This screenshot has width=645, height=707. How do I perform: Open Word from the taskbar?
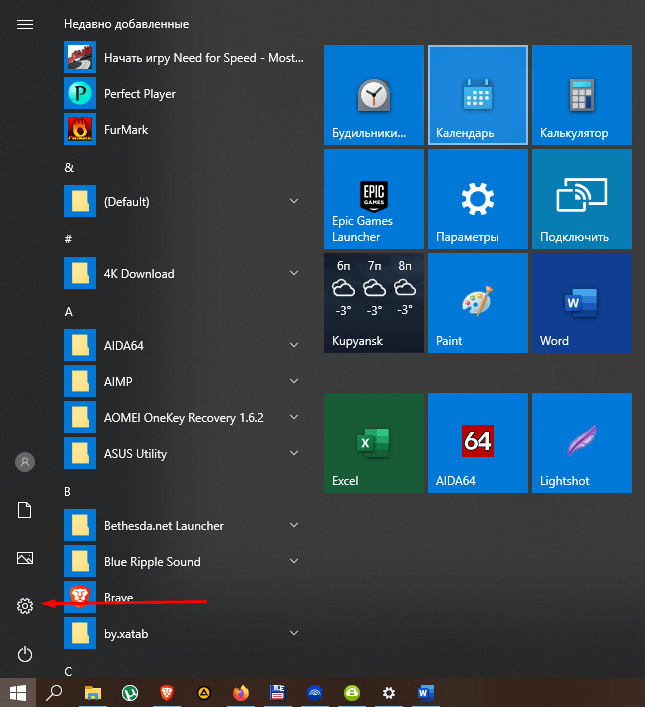(x=425, y=693)
